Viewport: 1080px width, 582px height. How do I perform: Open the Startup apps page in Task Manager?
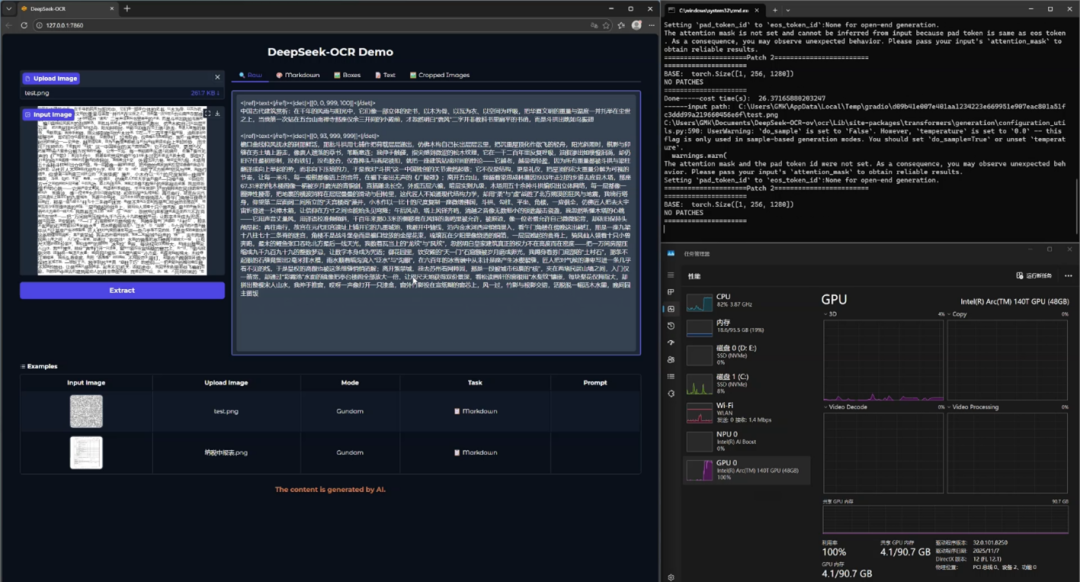tap(671, 342)
